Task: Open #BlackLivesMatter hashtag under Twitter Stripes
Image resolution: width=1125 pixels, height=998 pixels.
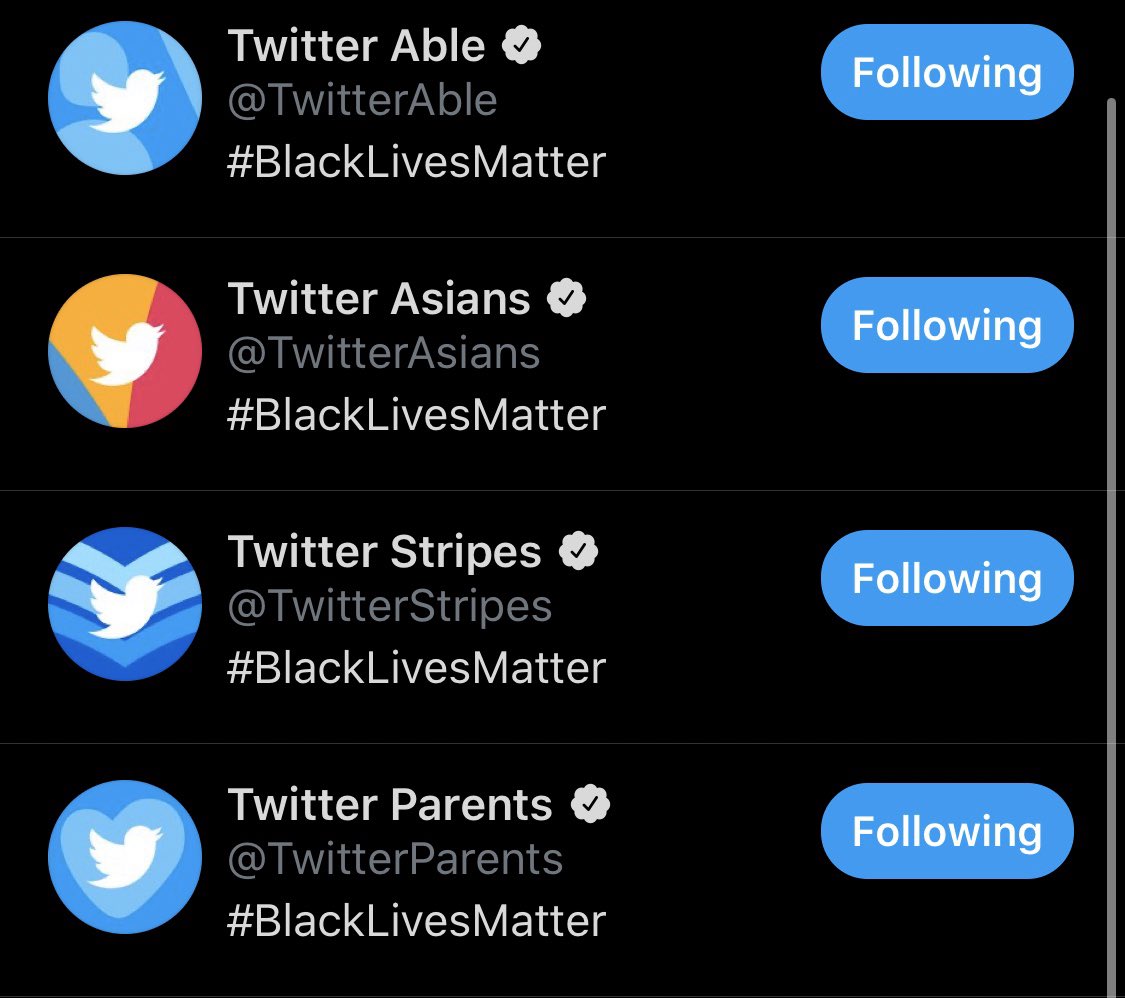Action: point(417,668)
